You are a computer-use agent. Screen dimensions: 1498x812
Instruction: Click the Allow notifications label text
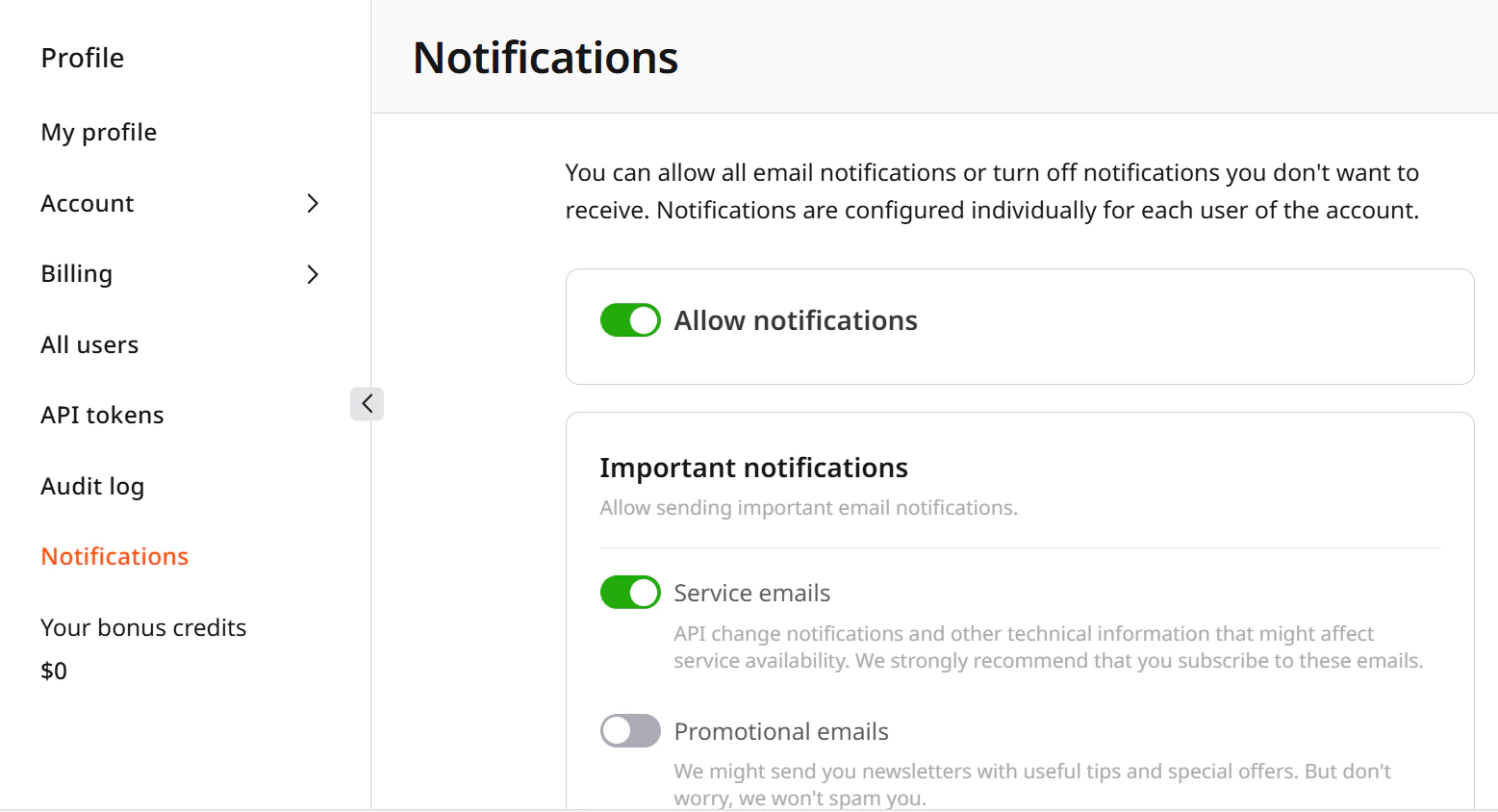click(x=795, y=319)
